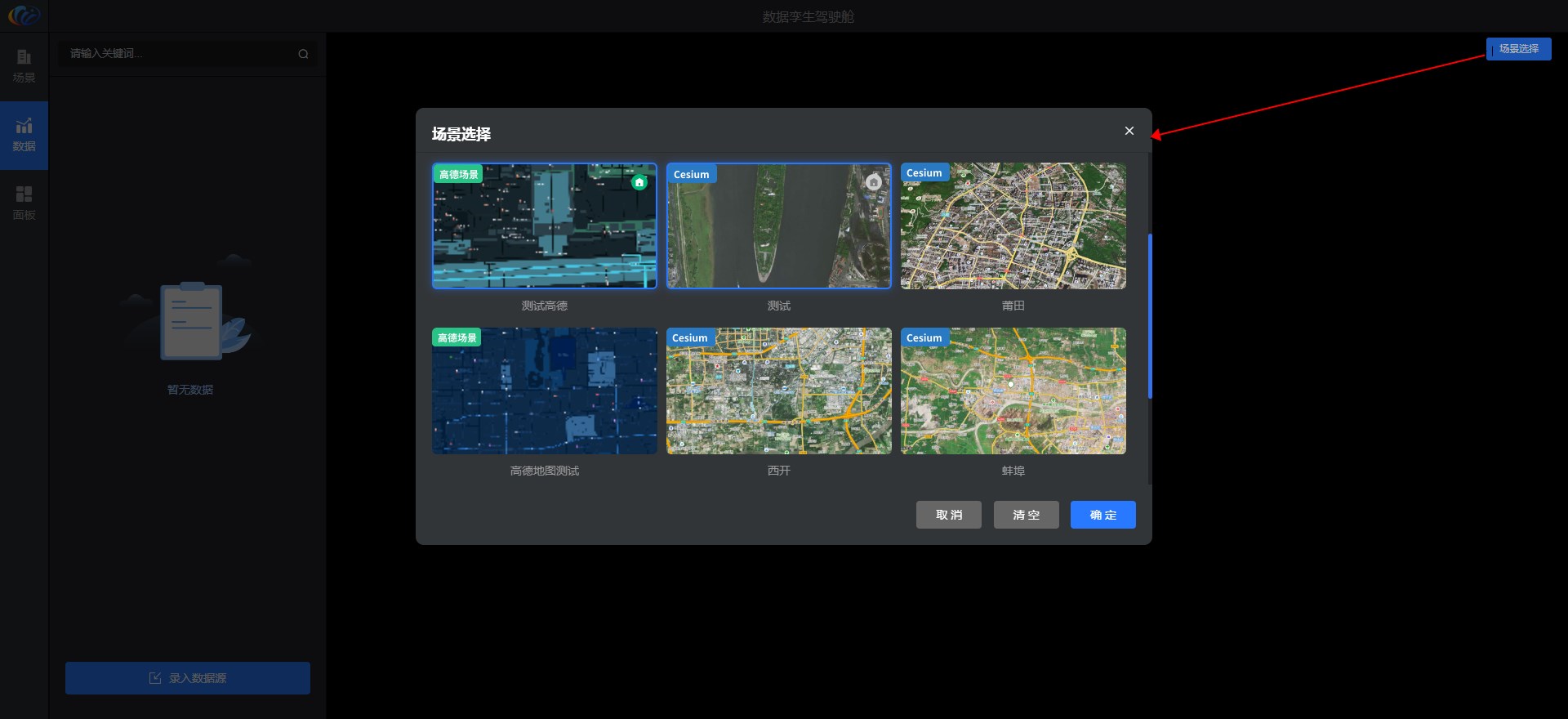
Task: Click the gray home icon on 测试 scene
Action: 874,181
